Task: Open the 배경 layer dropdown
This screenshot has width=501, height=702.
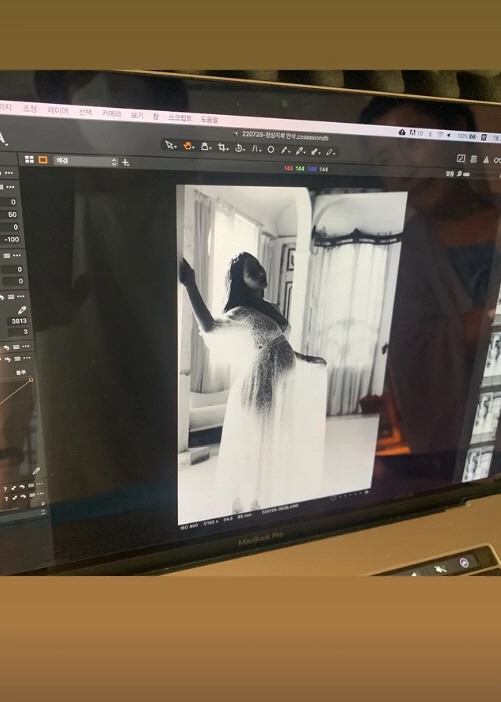Action: pos(85,161)
